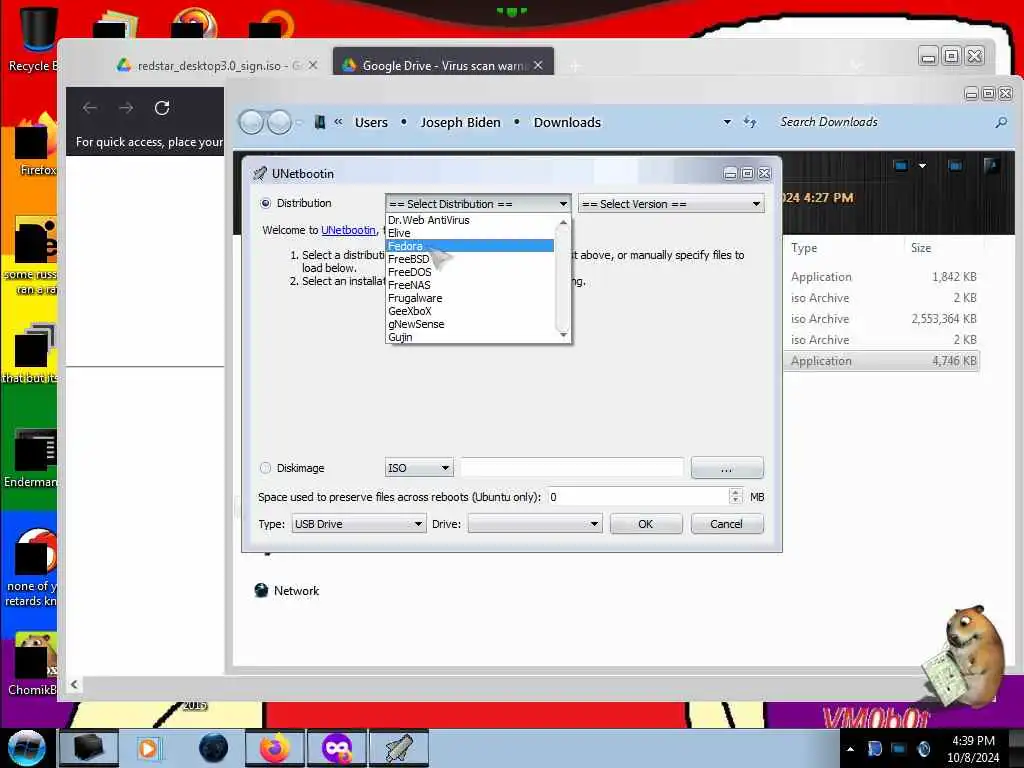Viewport: 1024px width, 768px height.
Task: Open the Select Distribution combo box
Action: [478, 204]
